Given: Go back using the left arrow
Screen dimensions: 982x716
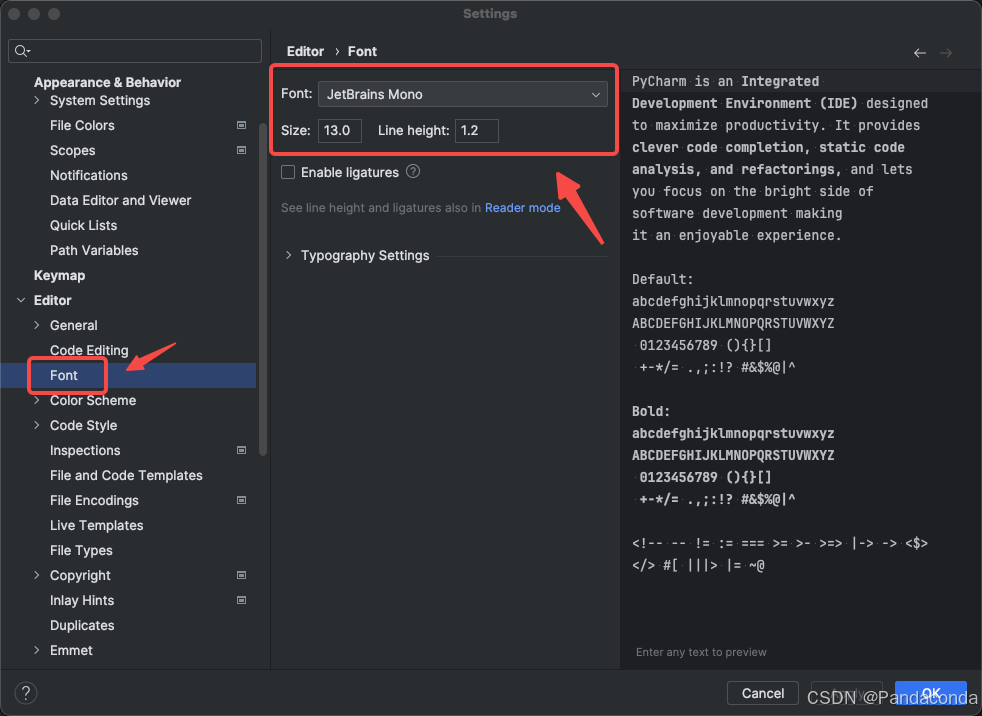Looking at the screenshot, I should click(x=919, y=53).
